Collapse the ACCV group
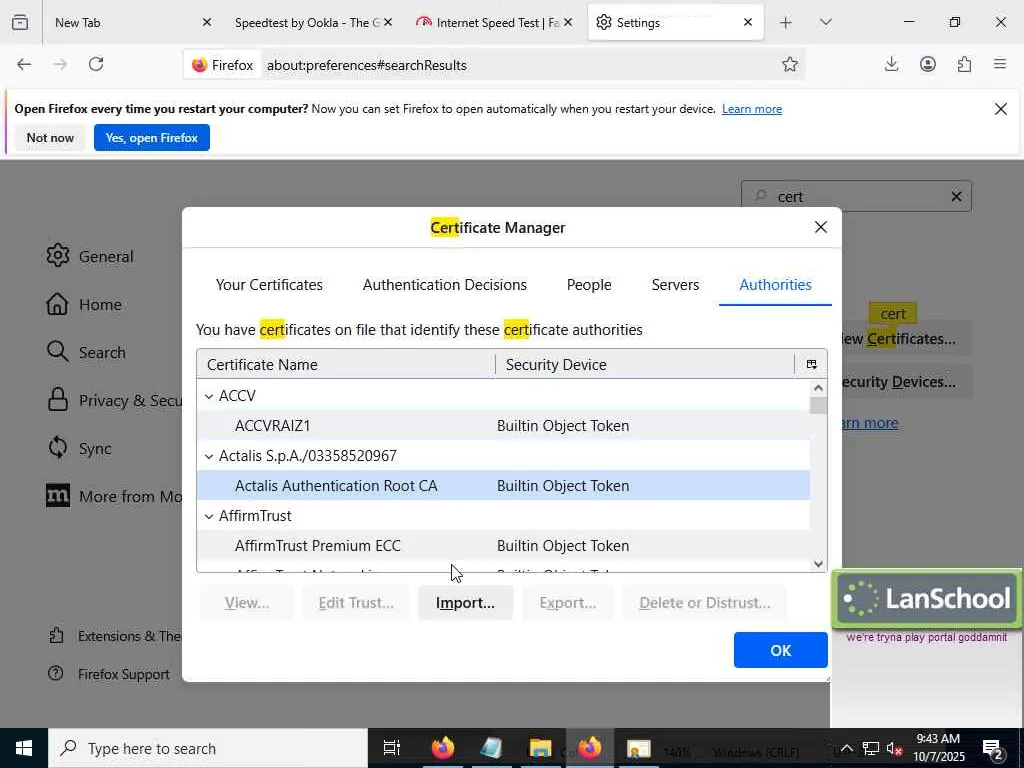The image size is (1024, 768). (x=209, y=396)
